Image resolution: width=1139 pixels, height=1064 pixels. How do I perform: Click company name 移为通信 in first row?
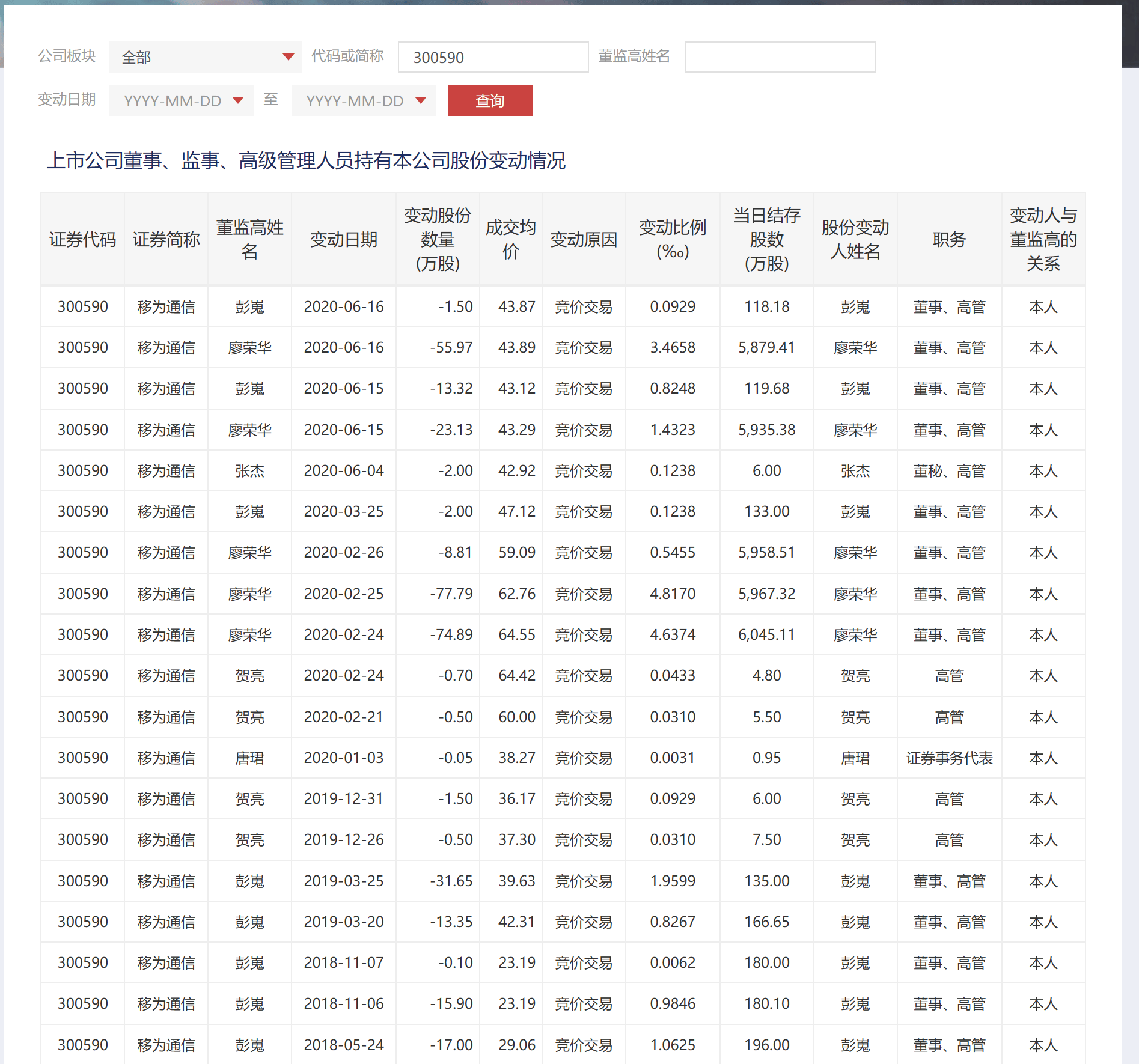click(x=165, y=306)
